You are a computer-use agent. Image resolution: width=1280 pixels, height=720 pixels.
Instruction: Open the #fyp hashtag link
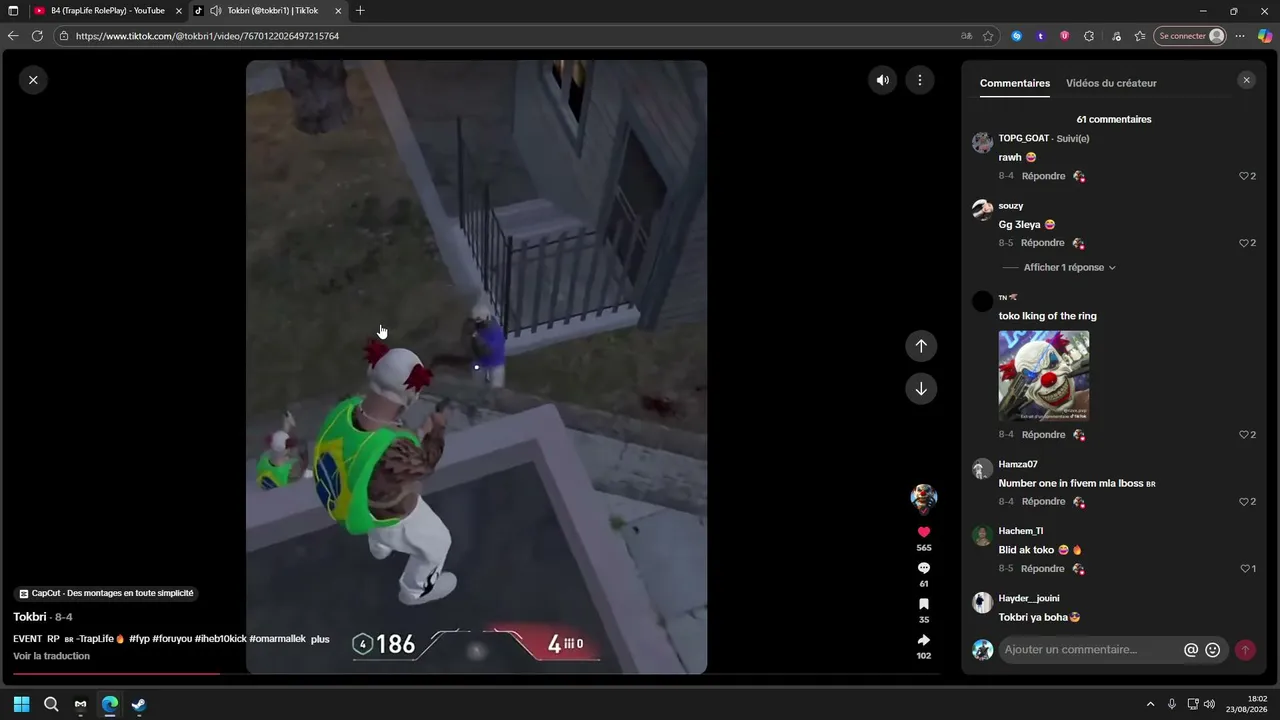[x=139, y=639]
